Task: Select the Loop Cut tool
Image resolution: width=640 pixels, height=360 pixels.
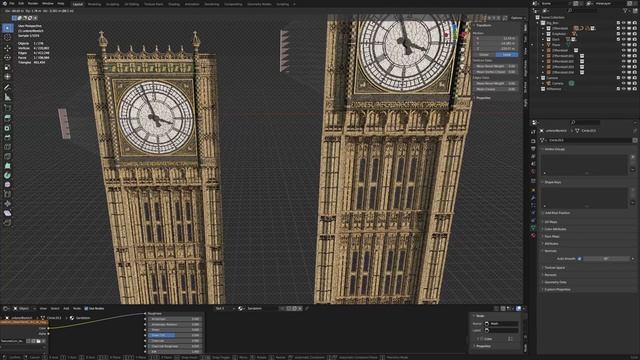Action: [x=7, y=147]
